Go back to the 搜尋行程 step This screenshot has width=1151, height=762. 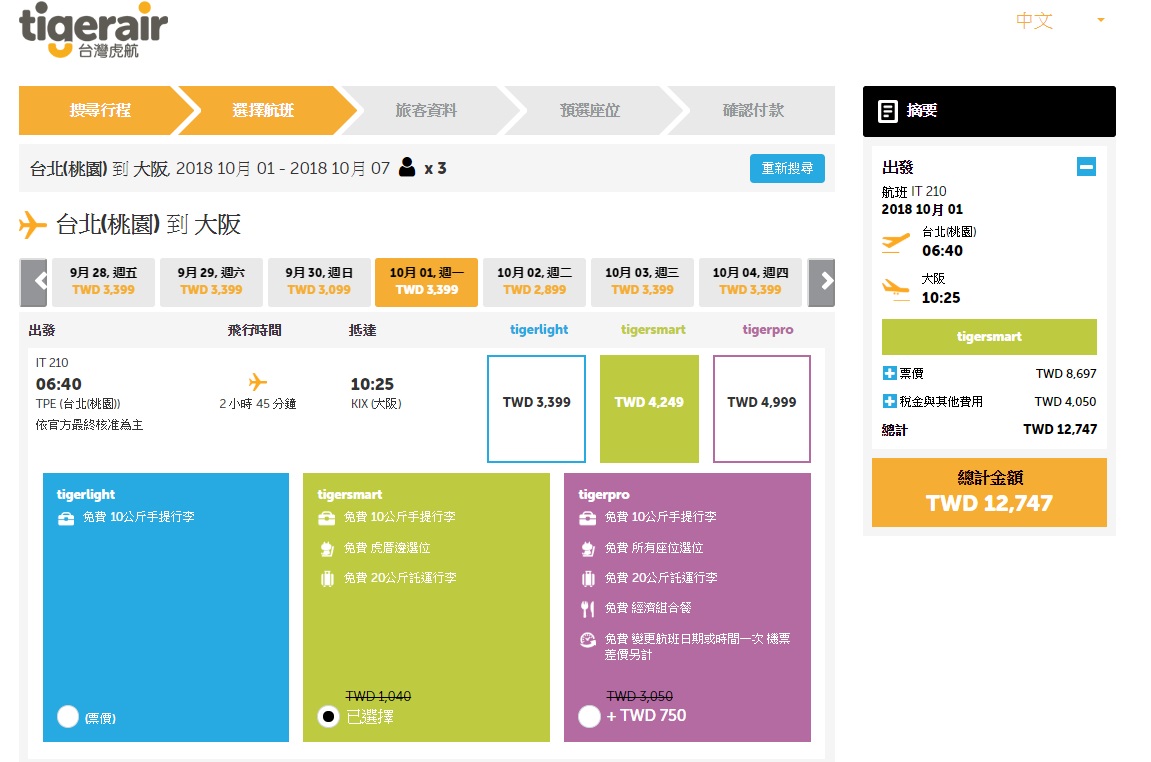[100, 110]
